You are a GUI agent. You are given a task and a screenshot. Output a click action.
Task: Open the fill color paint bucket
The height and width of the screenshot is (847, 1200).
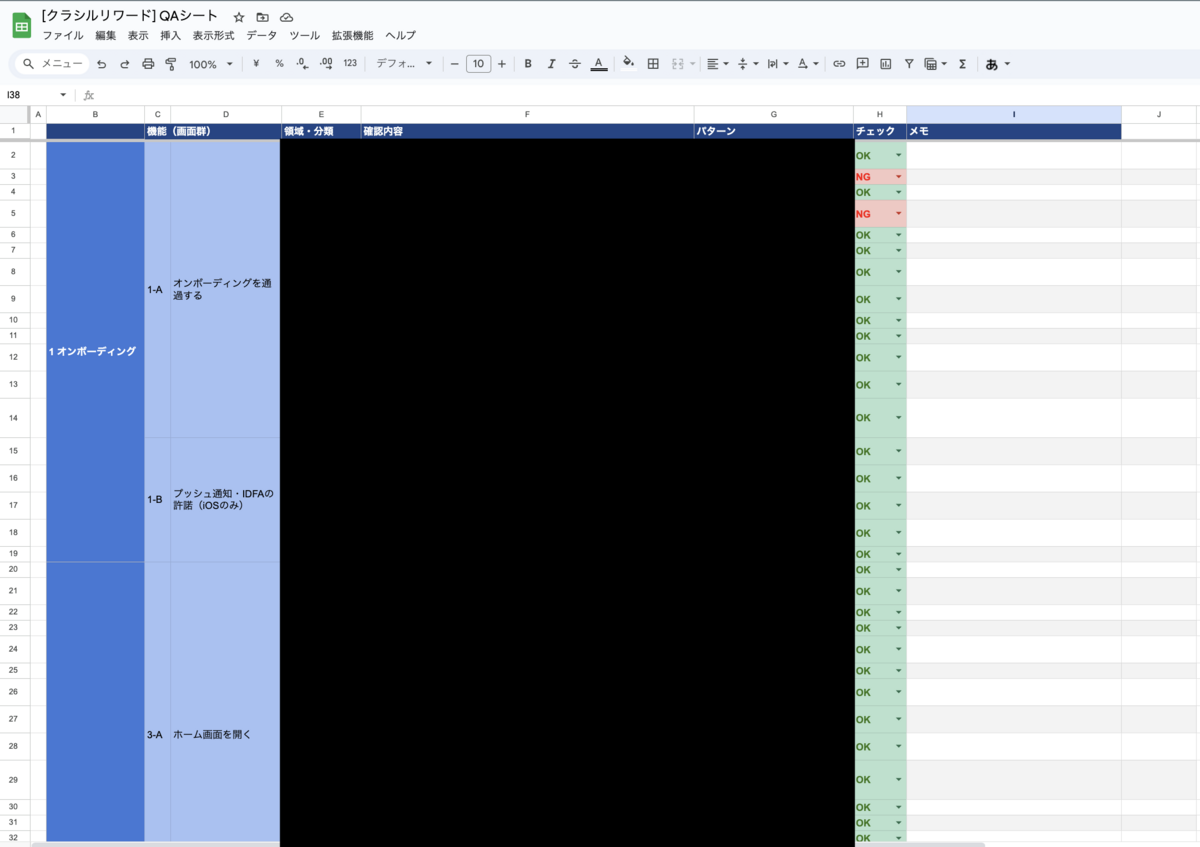tap(628, 64)
